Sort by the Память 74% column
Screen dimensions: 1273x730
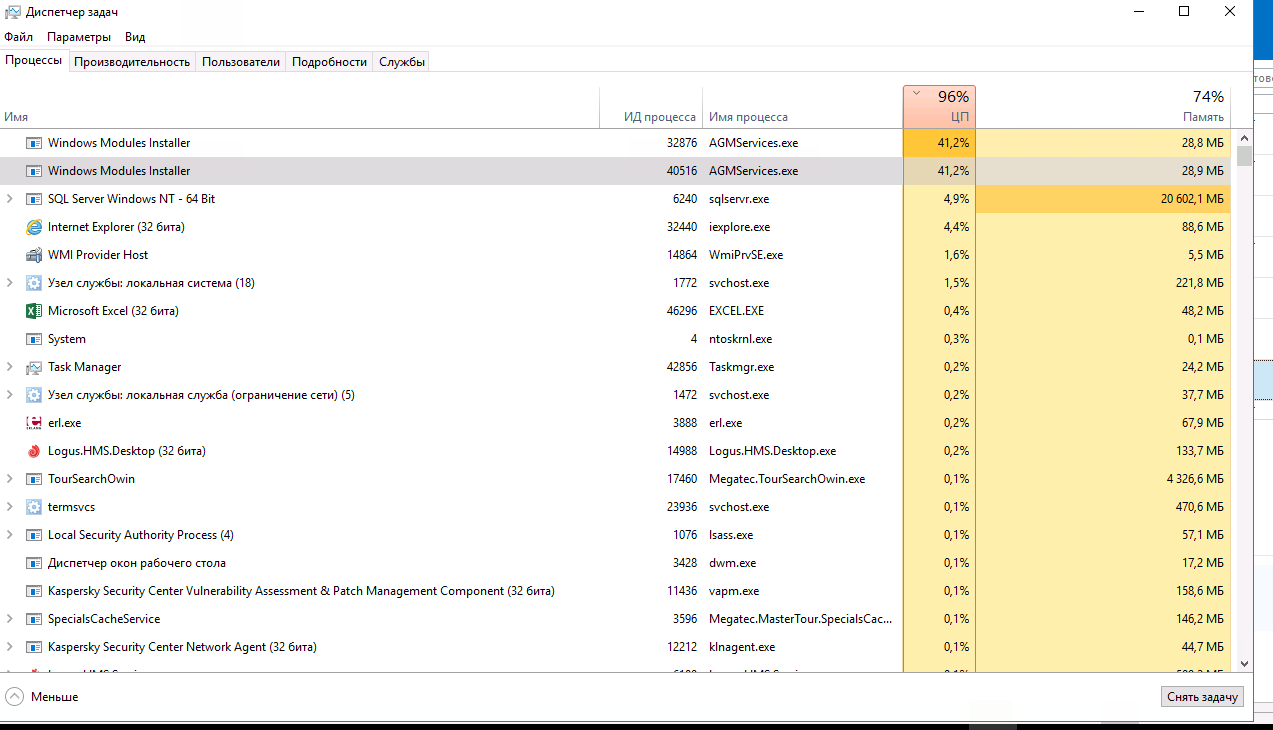coord(1103,107)
